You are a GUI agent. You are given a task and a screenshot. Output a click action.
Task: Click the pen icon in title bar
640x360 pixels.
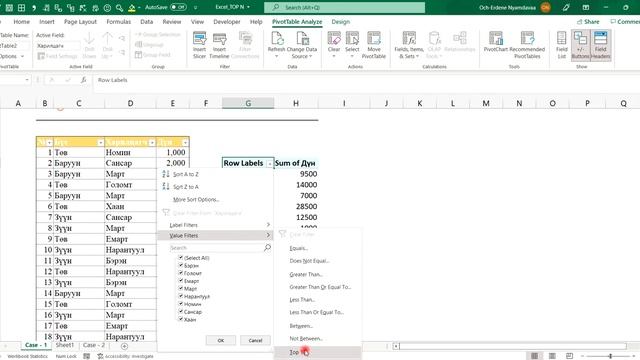point(566,7)
